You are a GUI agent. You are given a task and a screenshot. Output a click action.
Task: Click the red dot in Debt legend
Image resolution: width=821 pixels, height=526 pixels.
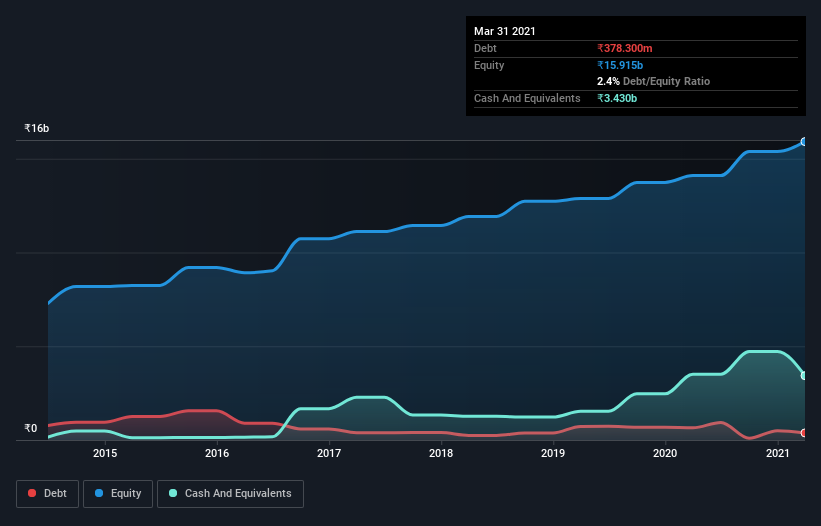pos(32,493)
